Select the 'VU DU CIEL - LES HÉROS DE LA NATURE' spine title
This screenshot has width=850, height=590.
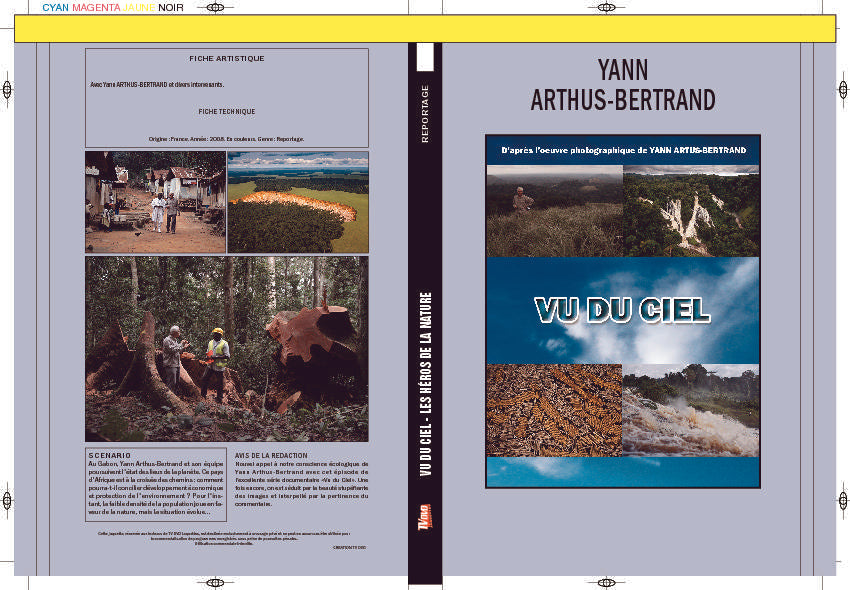[426, 384]
